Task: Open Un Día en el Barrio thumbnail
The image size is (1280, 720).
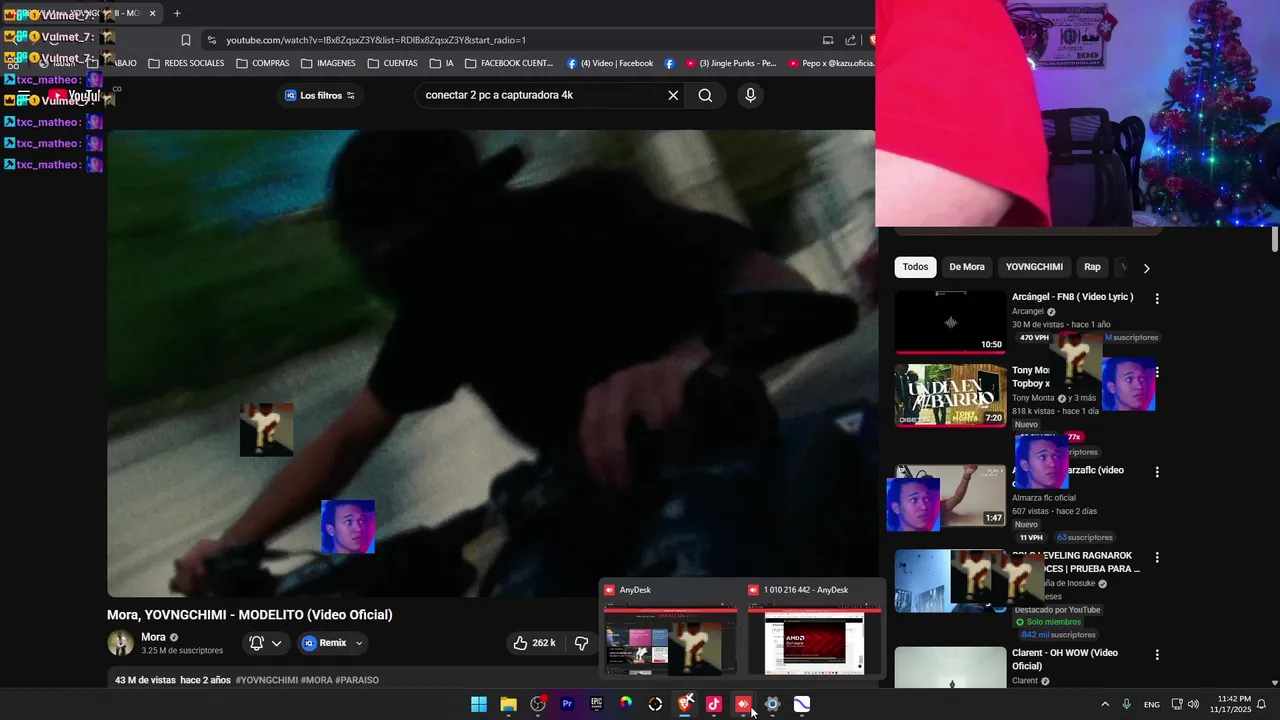Action: 950,395
